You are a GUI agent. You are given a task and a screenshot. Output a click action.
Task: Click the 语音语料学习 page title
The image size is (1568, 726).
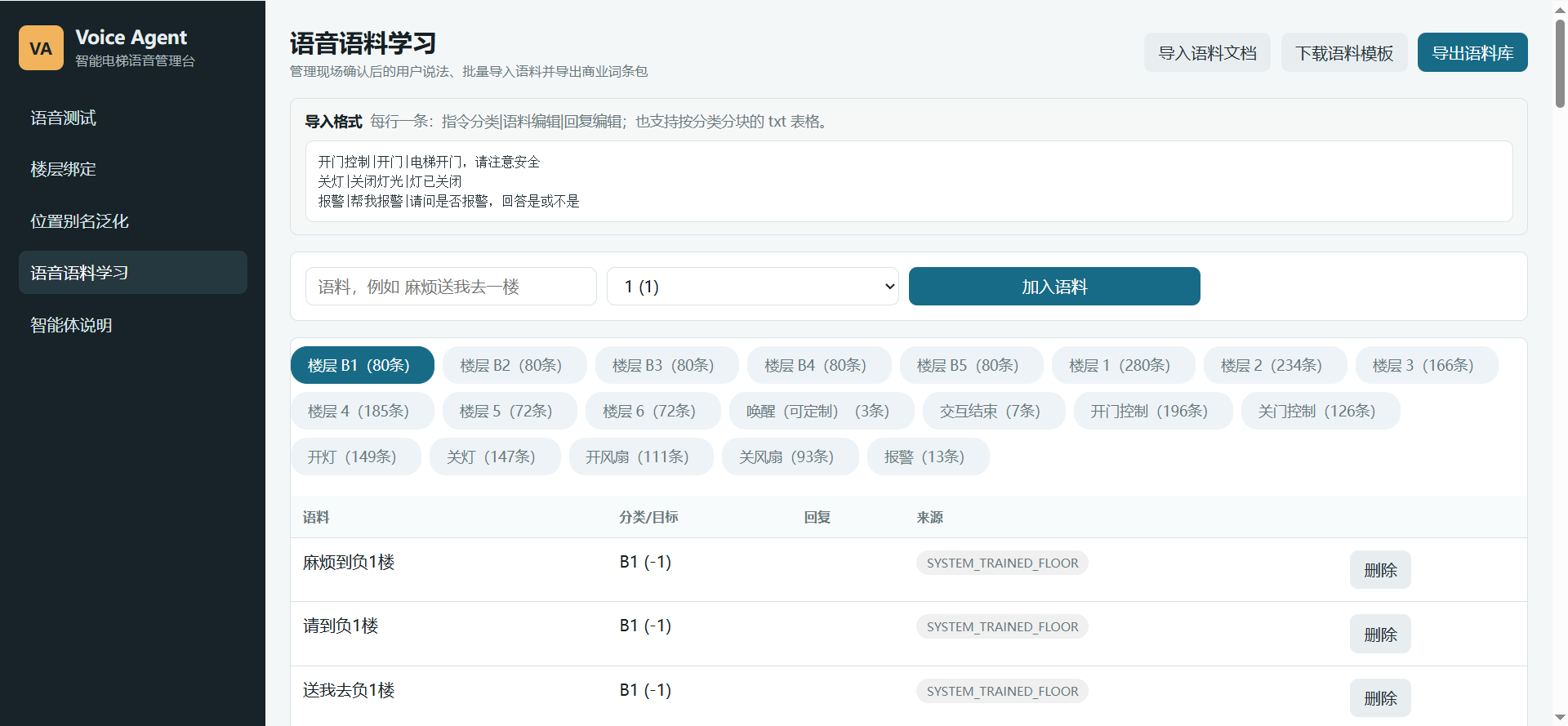tap(363, 42)
